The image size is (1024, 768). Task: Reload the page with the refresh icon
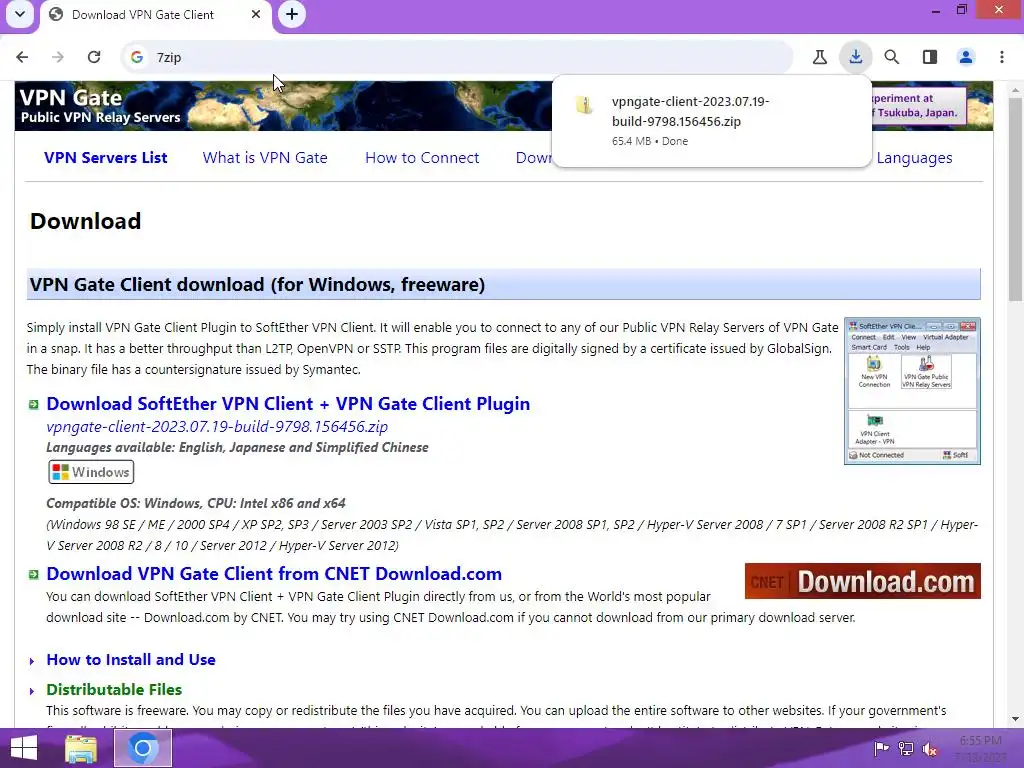(x=94, y=57)
